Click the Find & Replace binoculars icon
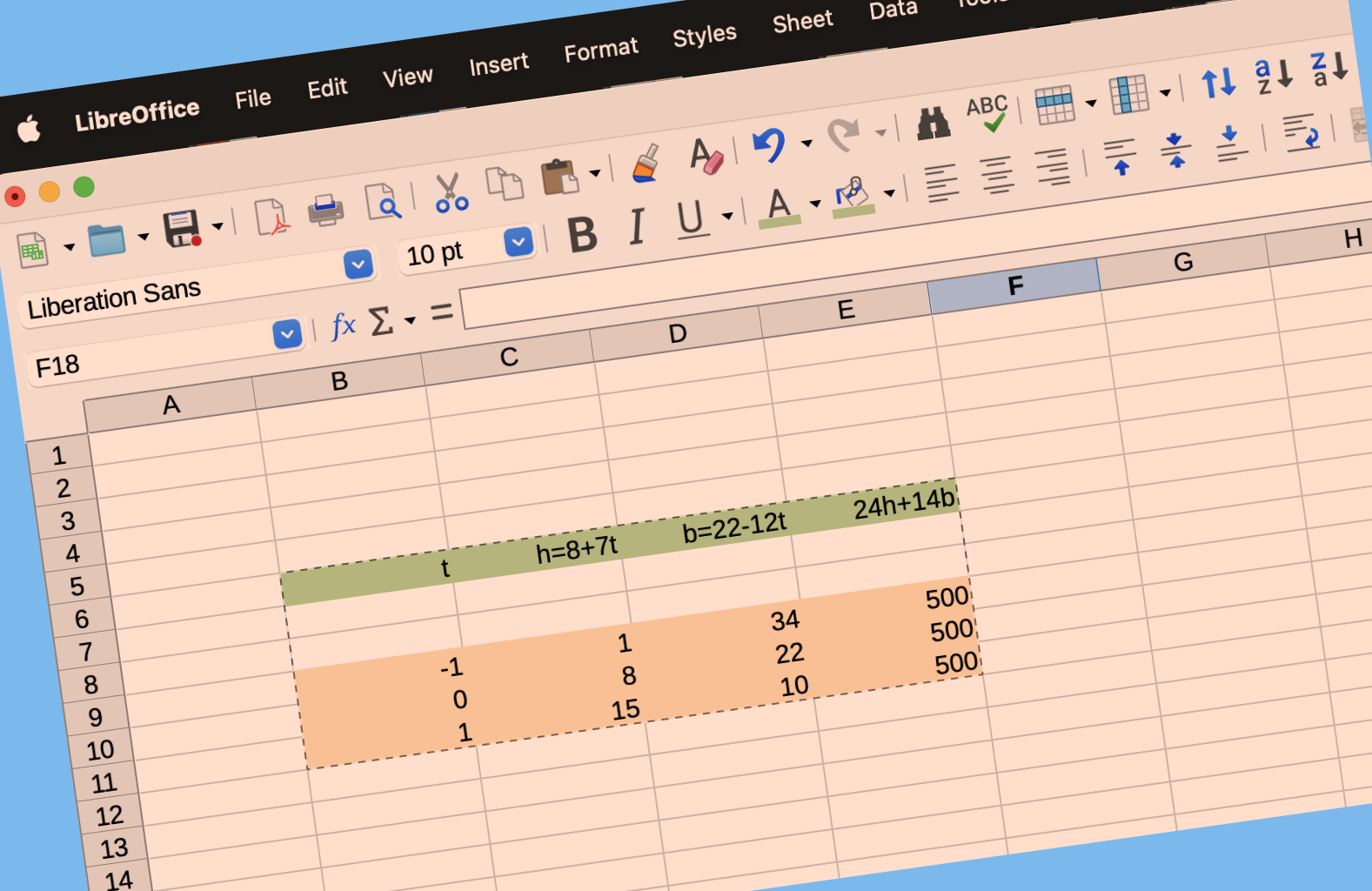 point(934,124)
